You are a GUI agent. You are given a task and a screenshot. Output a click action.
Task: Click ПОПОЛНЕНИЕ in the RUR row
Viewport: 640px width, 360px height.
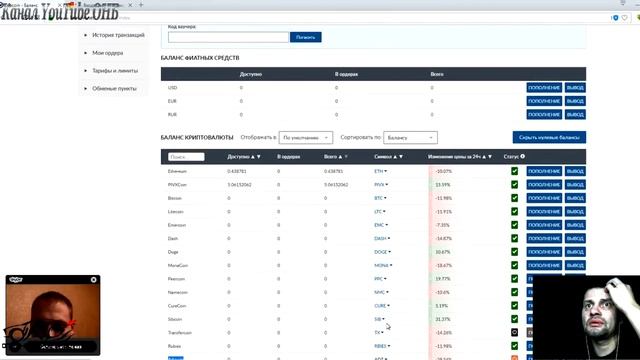(x=544, y=115)
